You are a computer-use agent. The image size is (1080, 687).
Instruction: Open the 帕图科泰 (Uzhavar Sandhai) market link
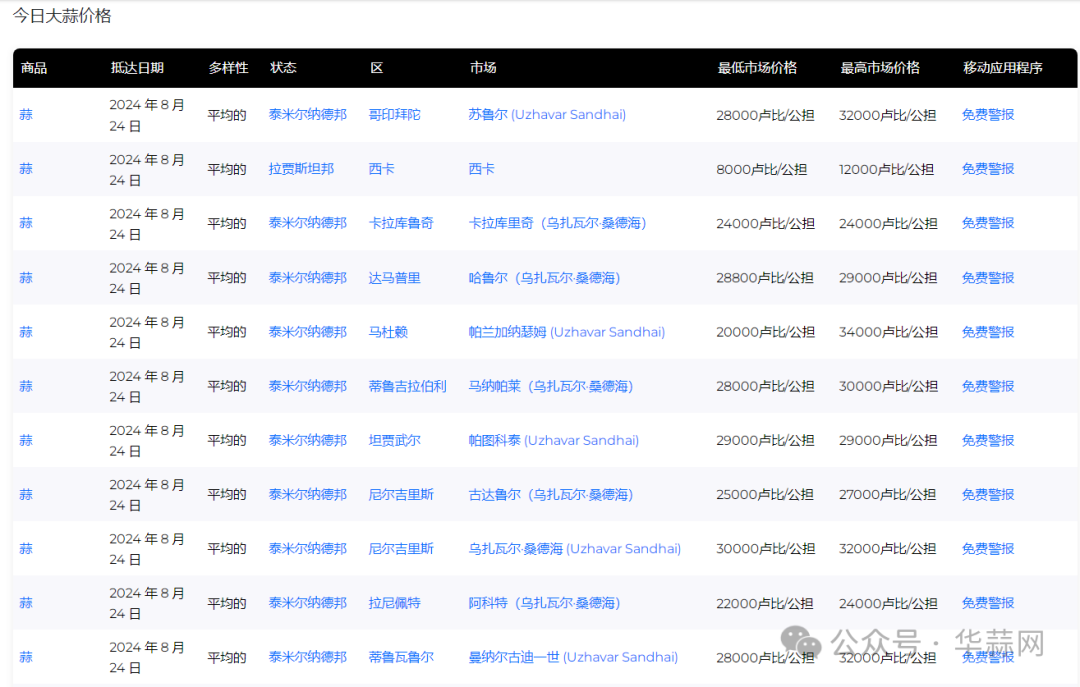click(x=553, y=440)
